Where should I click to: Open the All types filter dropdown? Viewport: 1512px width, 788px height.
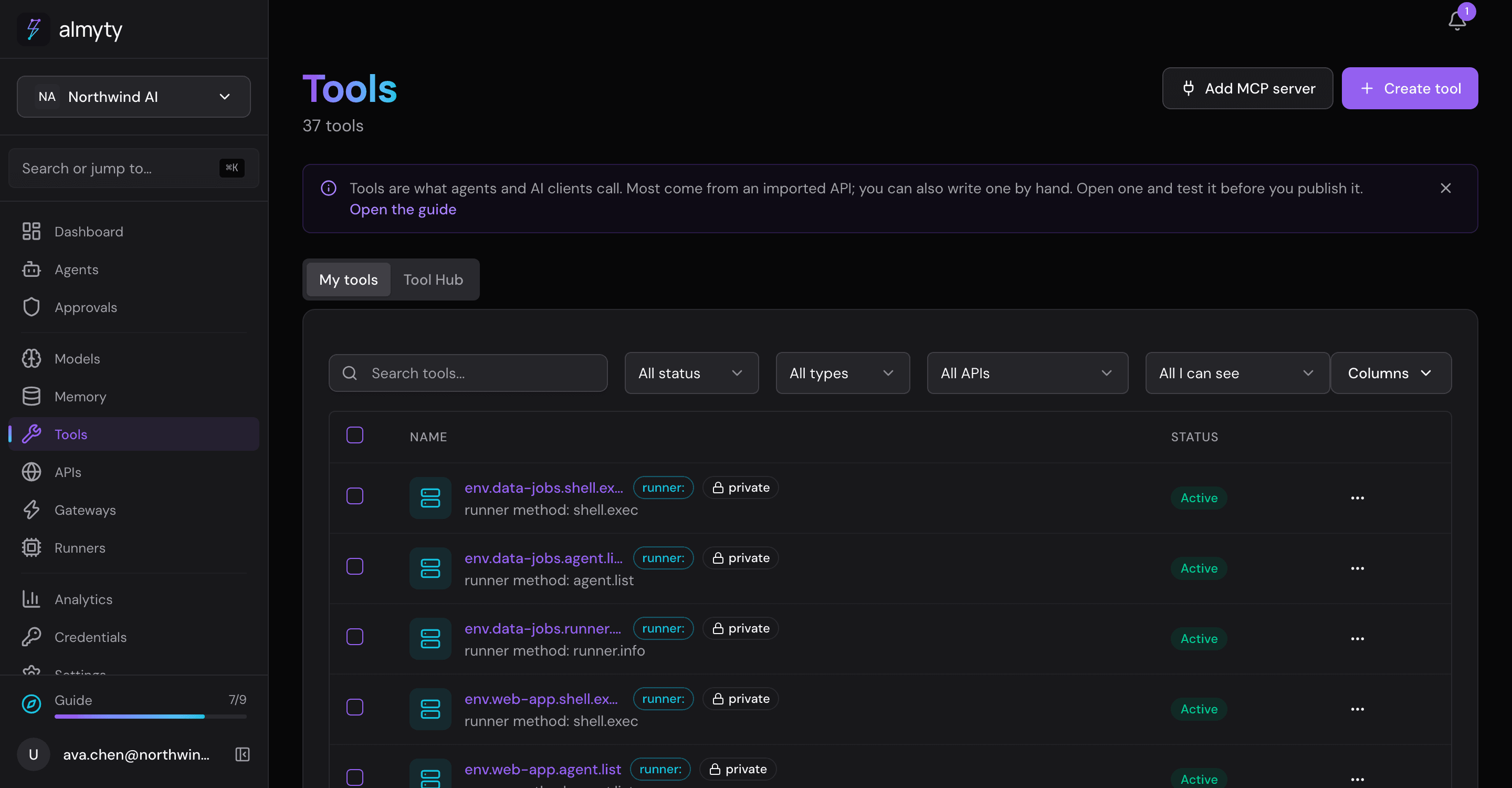coord(843,373)
